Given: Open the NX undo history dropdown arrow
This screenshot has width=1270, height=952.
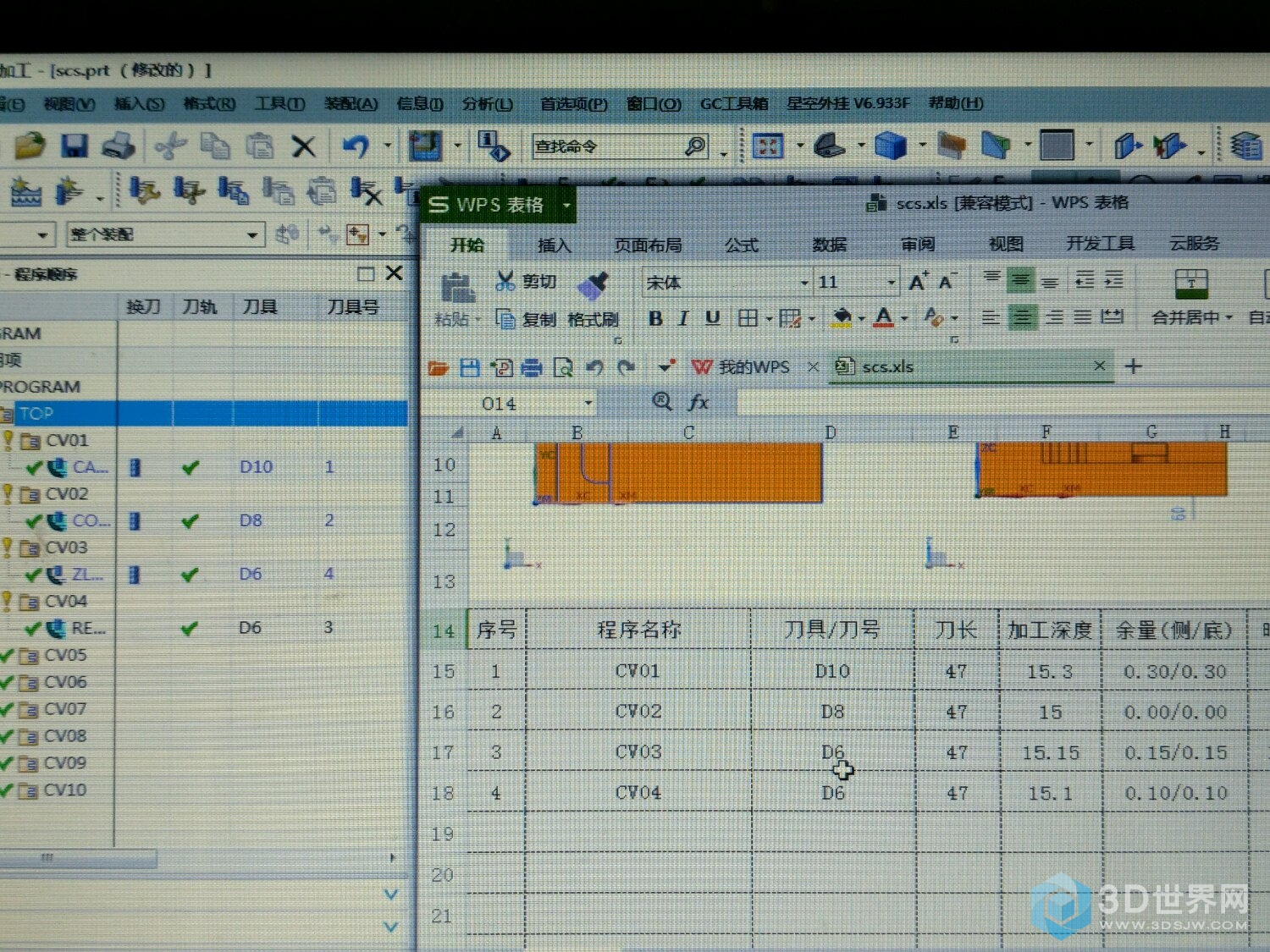Looking at the screenshot, I should (x=388, y=146).
